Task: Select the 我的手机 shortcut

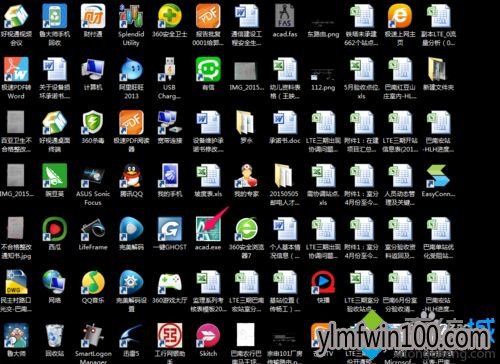Action: click(170, 181)
